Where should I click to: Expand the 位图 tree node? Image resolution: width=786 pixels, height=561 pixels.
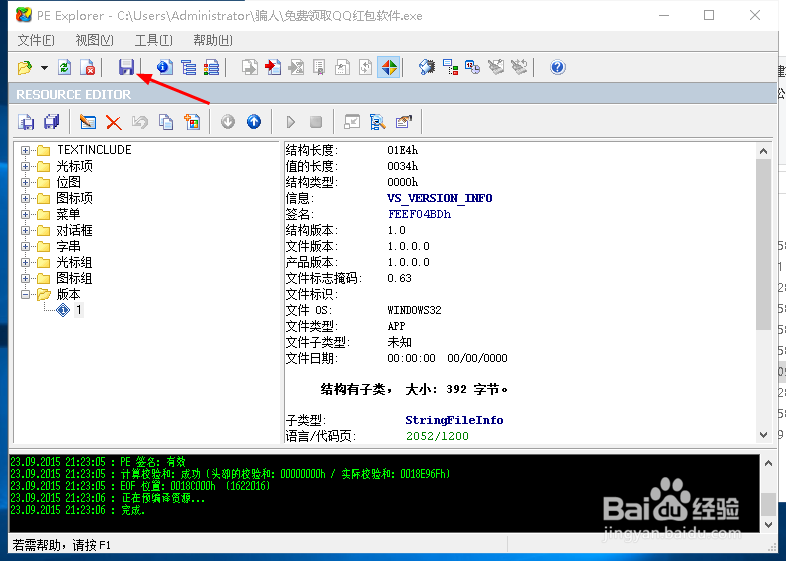coord(25,182)
